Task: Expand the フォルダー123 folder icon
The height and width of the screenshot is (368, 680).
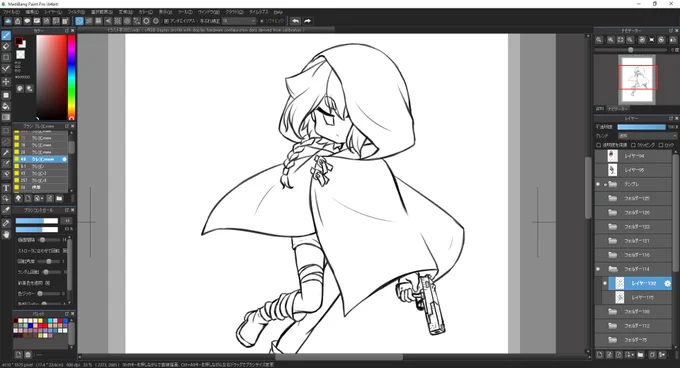Action: [x=612, y=227]
